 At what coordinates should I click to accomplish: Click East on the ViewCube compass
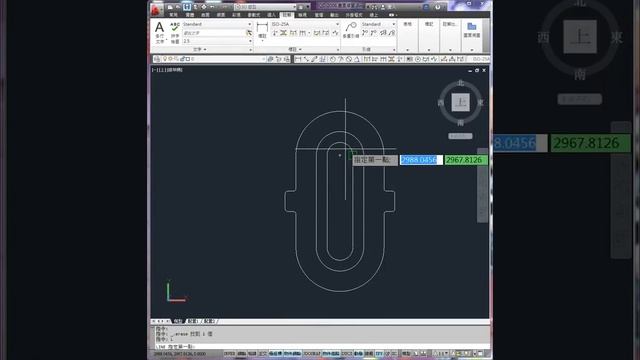pos(480,102)
